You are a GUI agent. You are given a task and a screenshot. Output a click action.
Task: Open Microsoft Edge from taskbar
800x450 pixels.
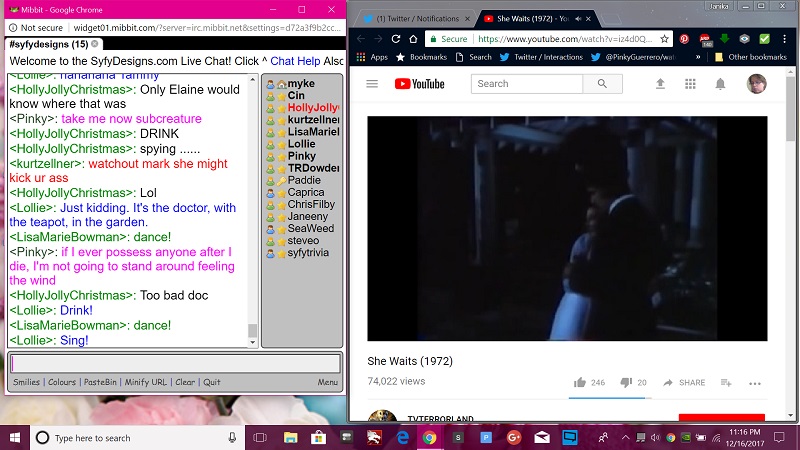403,438
